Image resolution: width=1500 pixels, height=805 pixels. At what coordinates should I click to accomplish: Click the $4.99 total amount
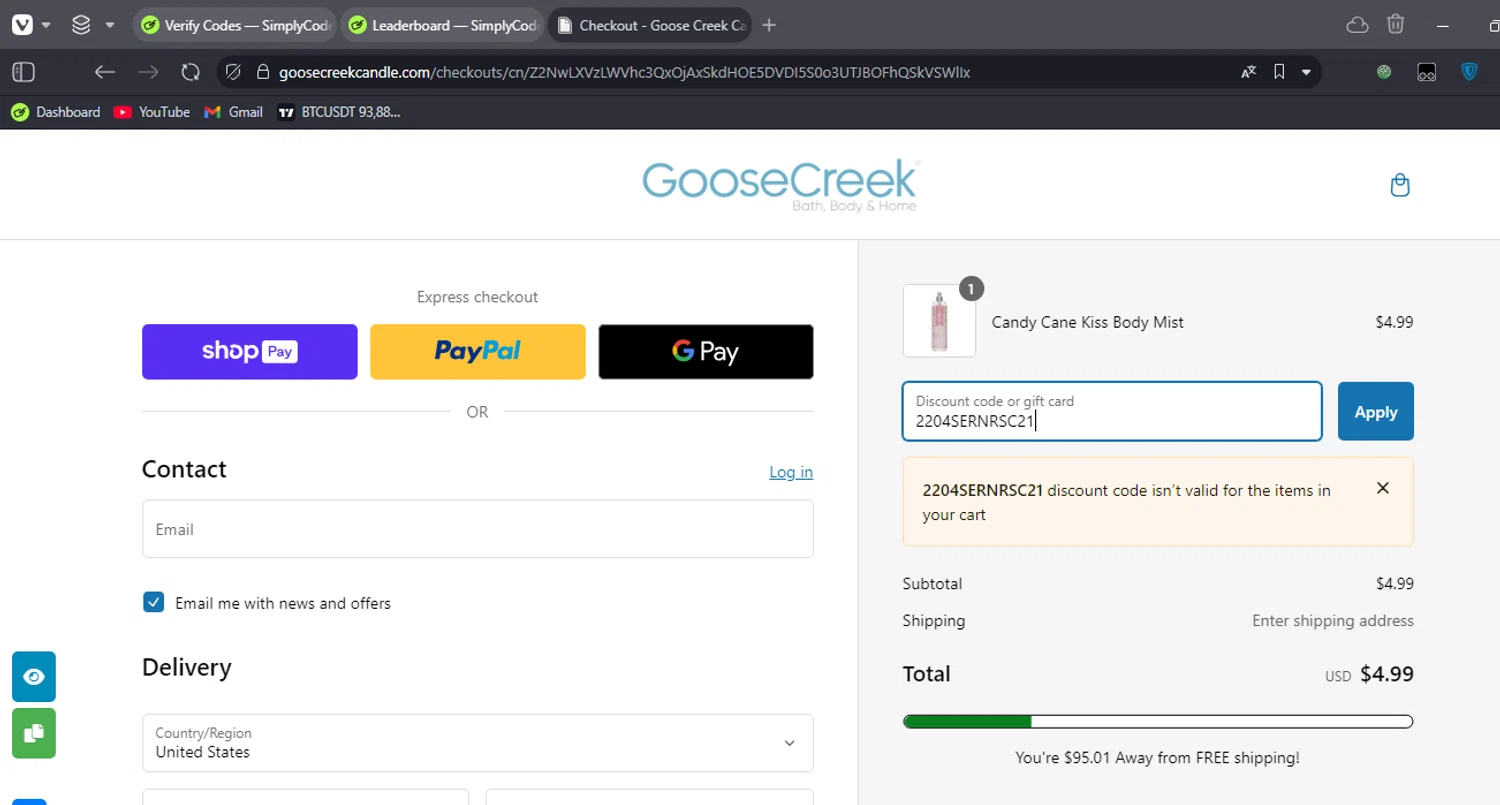1387,674
